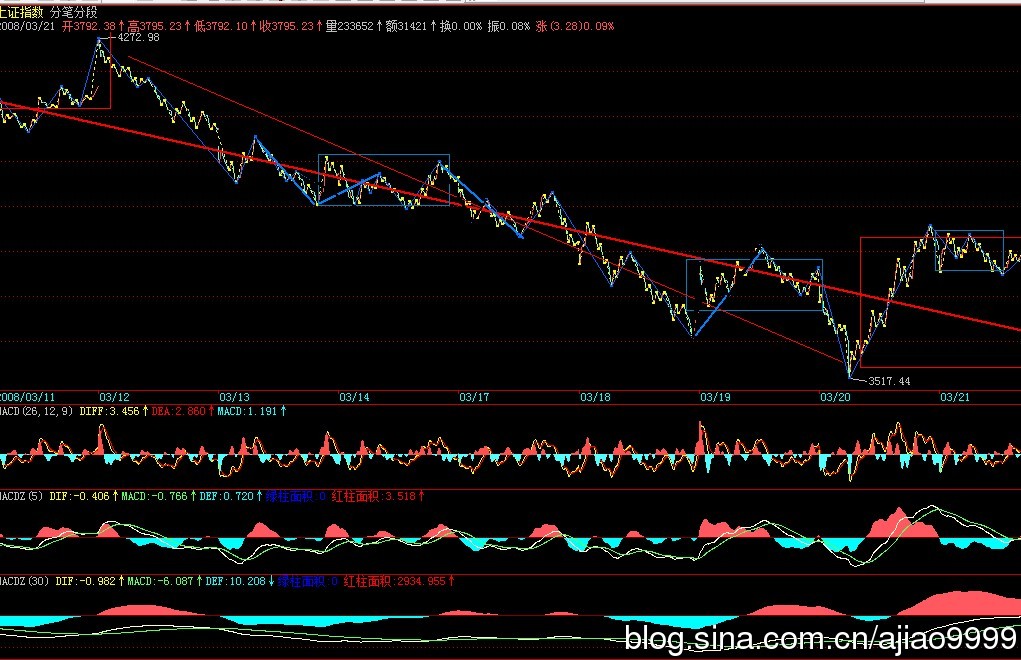This screenshot has height=660, width=1021.
Task: Click the 03/21 date at the axis end
Action: (955, 397)
